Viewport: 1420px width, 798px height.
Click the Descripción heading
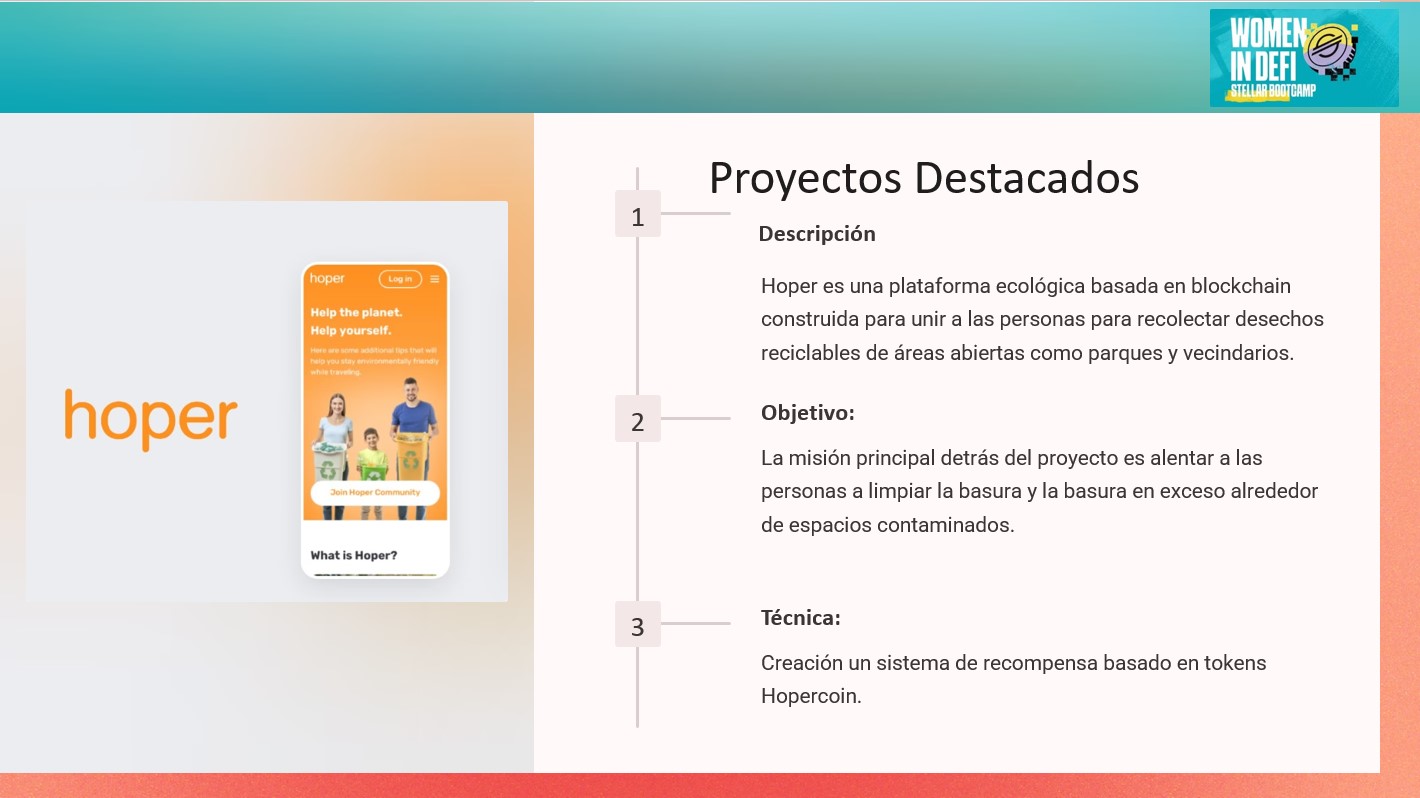pos(817,234)
